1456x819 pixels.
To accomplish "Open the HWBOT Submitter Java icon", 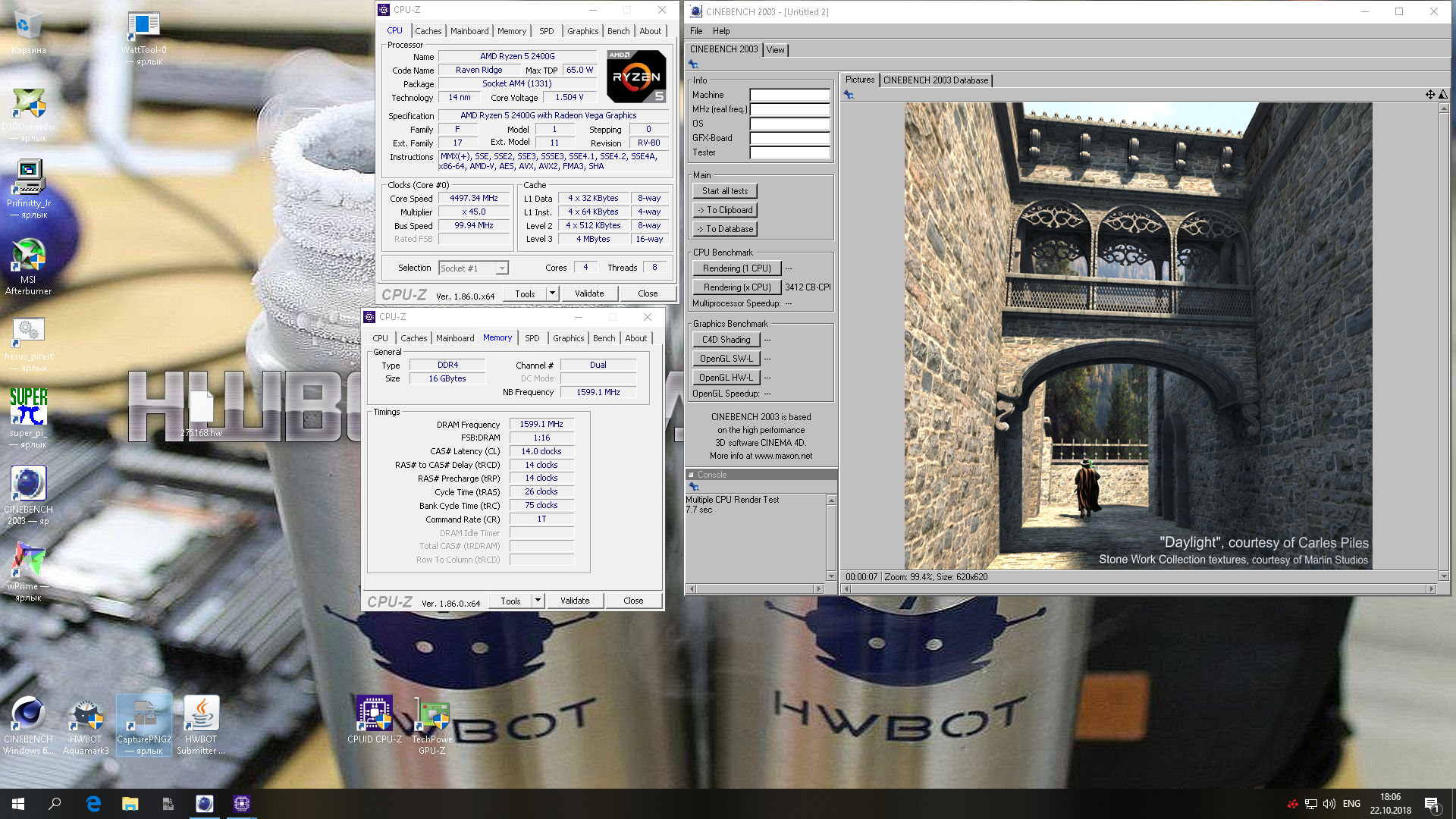I will point(201,726).
